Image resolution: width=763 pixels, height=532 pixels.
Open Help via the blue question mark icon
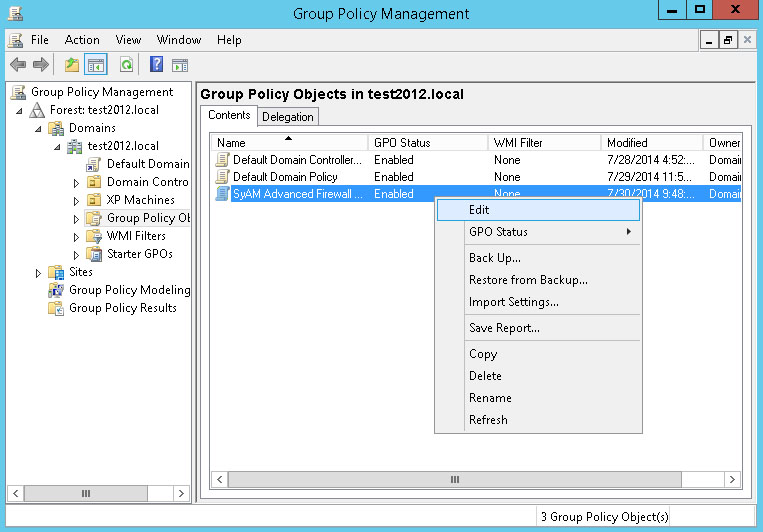(x=156, y=65)
